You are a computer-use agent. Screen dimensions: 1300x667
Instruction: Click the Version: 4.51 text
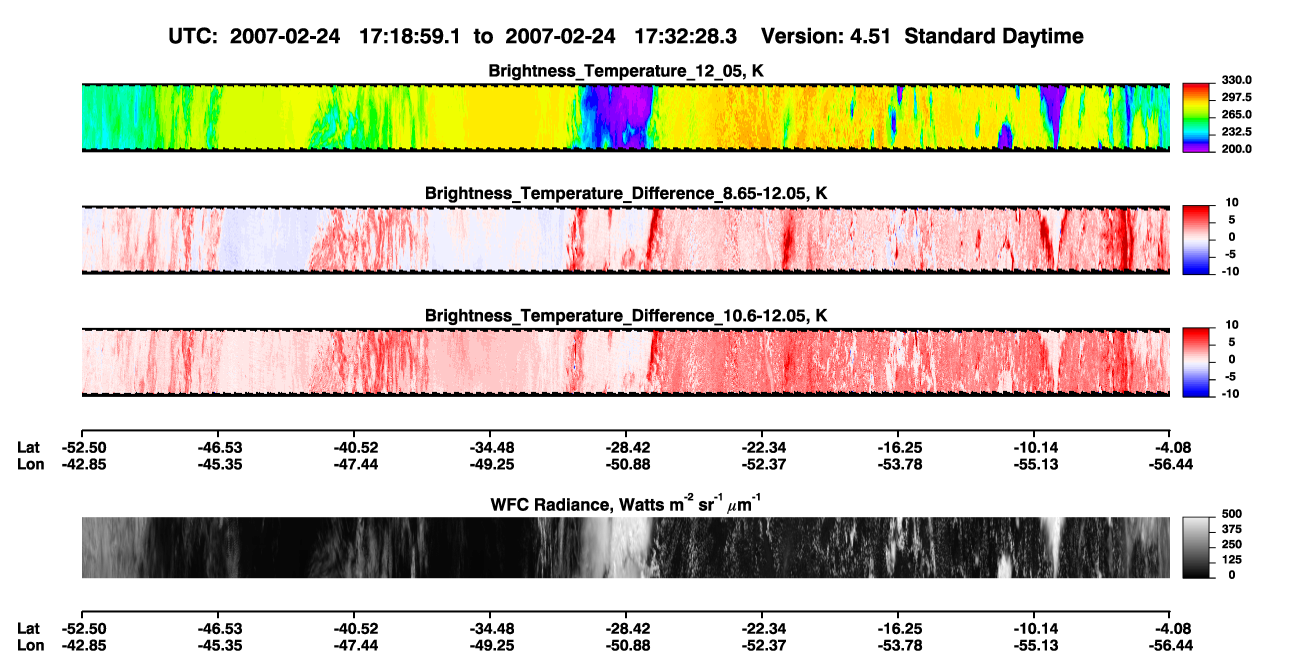825,37
